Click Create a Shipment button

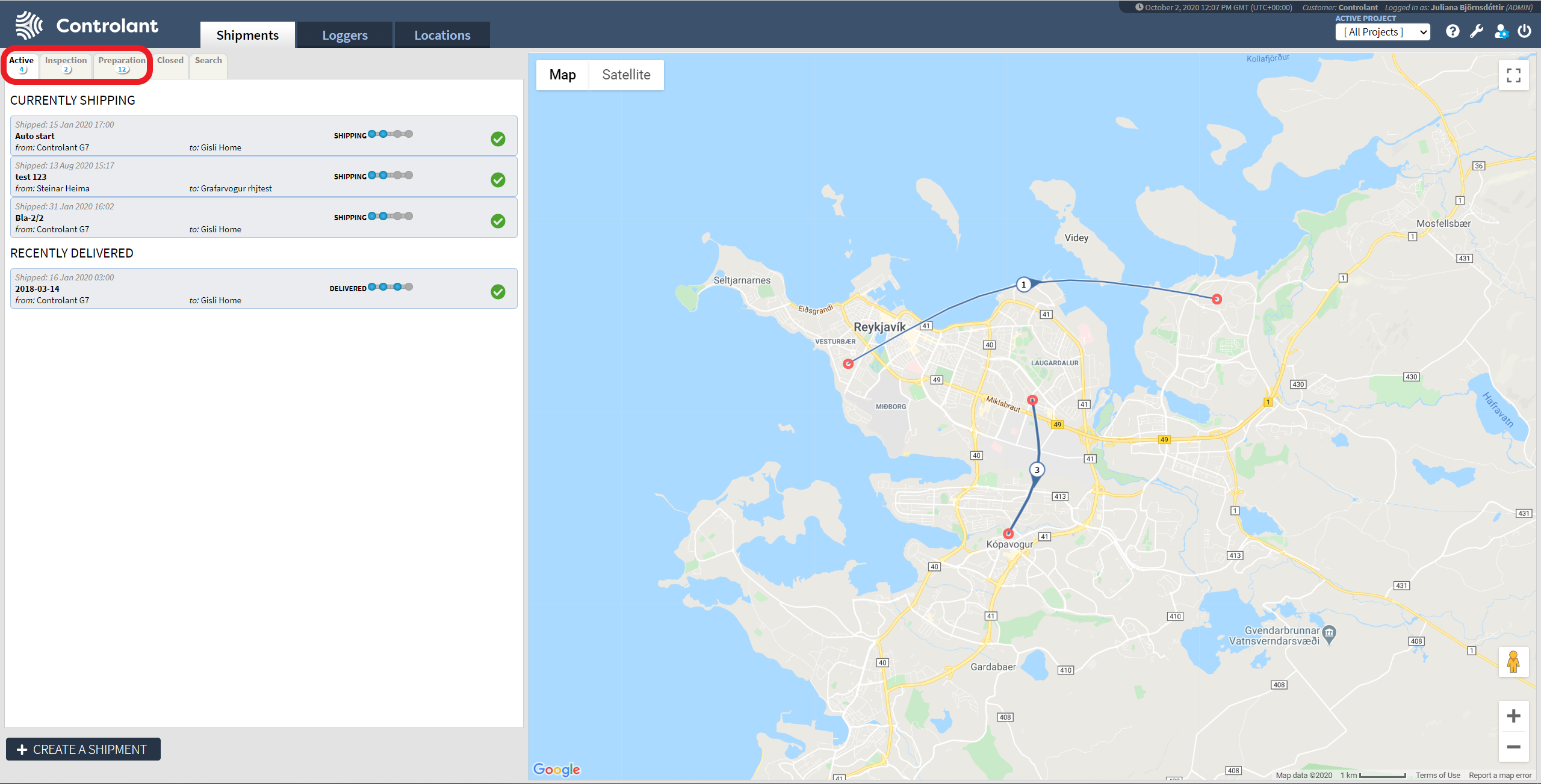click(83, 749)
